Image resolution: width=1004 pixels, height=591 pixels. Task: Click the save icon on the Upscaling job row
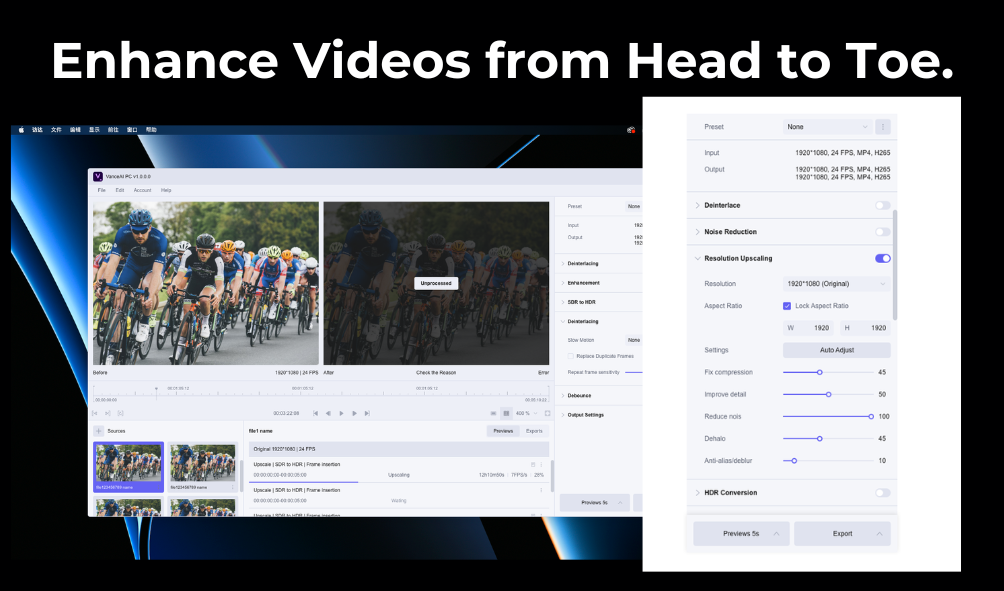pos(533,465)
